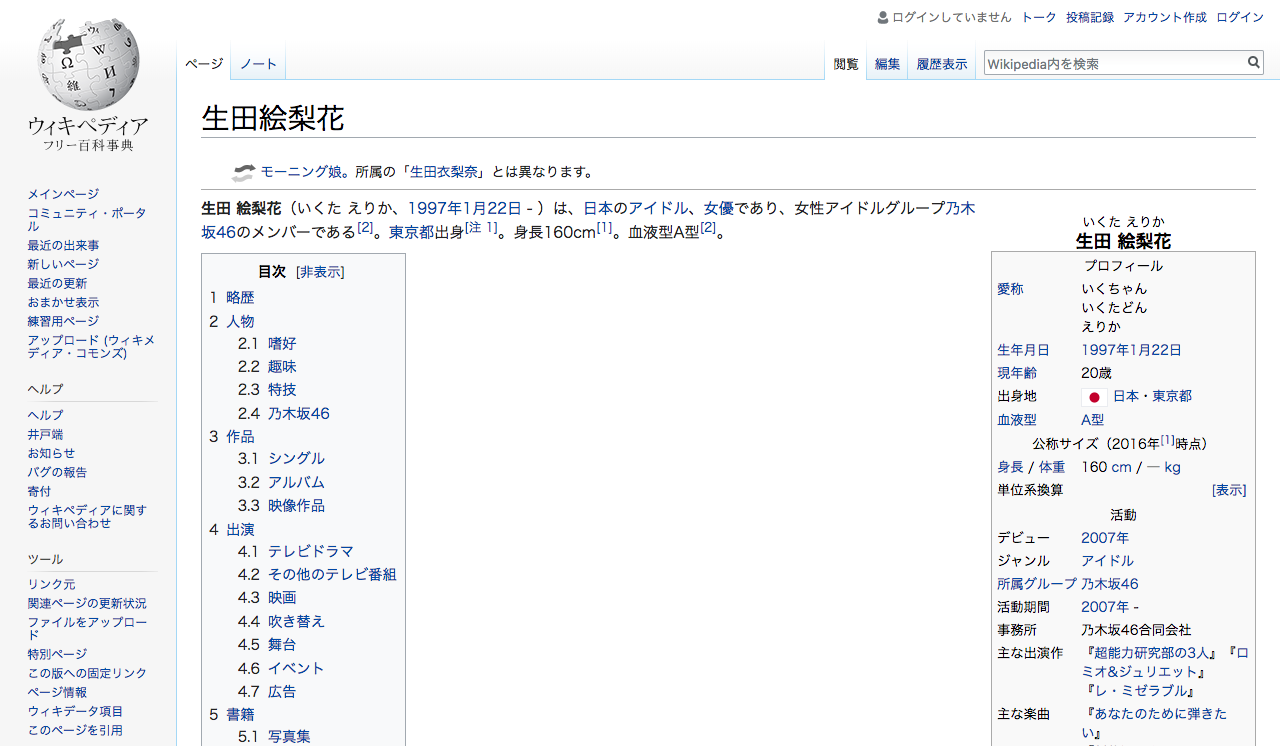Click the Japan flag icon in infobox
Viewport: 1280px width, 746px height.
pyautogui.click(x=1094, y=397)
